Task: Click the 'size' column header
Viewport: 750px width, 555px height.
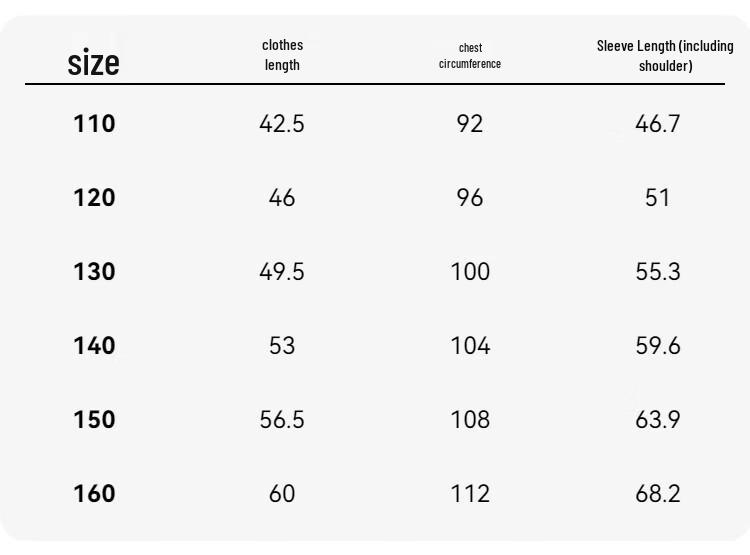Action: 93,62
